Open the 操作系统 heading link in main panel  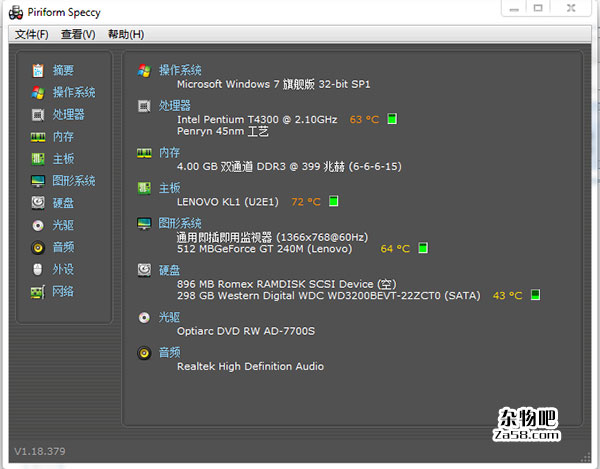pyautogui.click(x=180, y=70)
